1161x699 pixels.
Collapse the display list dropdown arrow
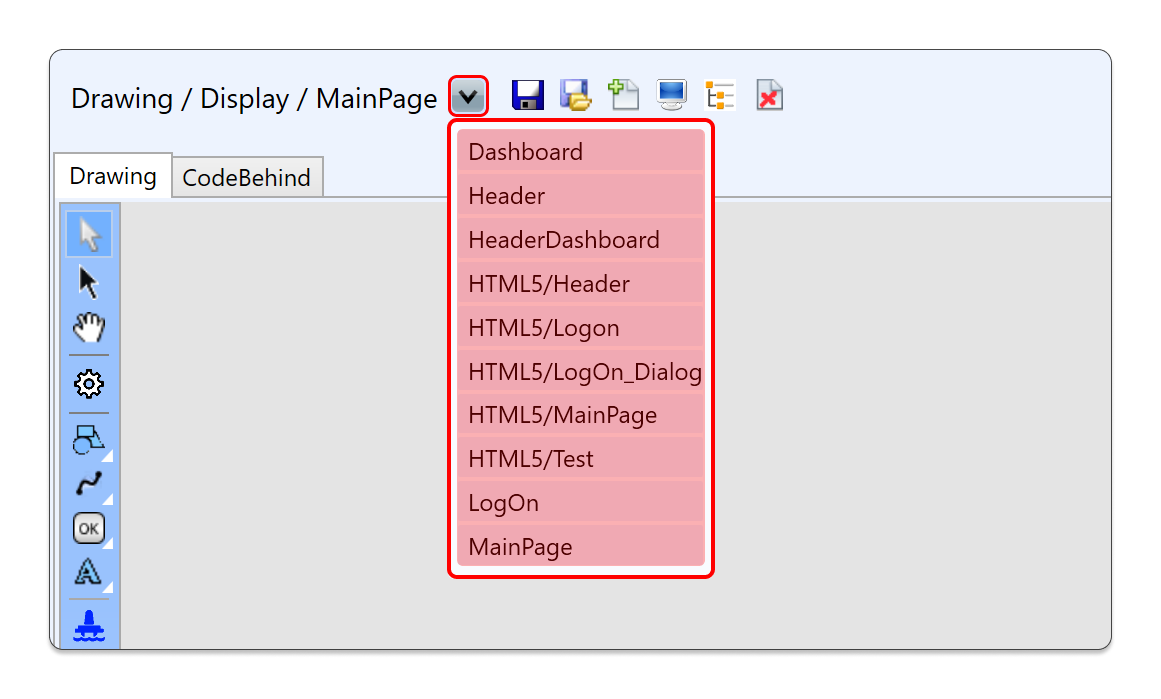click(468, 97)
